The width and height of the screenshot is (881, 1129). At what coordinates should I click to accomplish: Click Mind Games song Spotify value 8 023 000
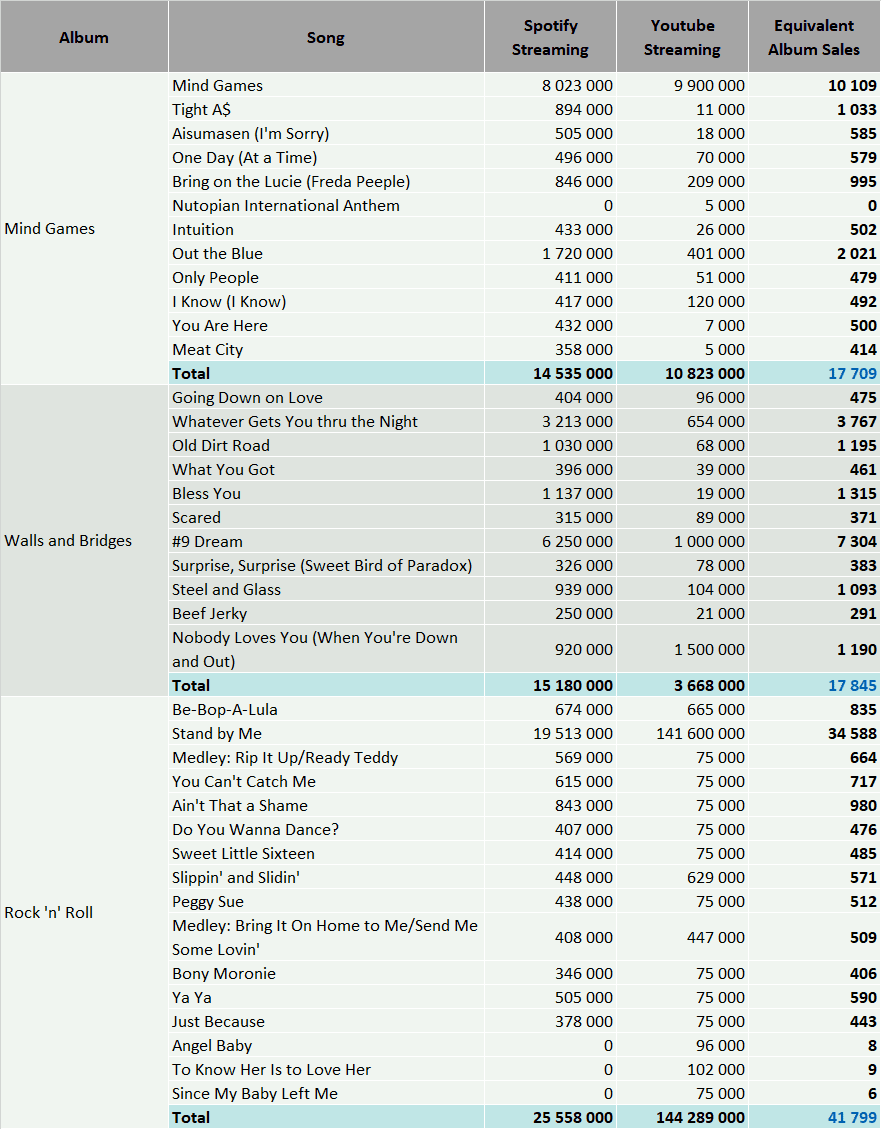pyautogui.click(x=551, y=85)
